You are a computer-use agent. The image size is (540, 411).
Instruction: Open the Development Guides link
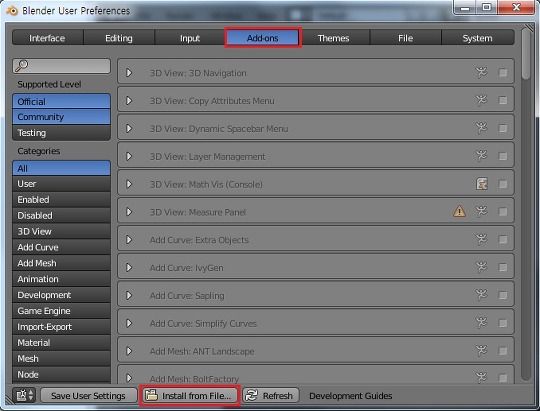351,396
